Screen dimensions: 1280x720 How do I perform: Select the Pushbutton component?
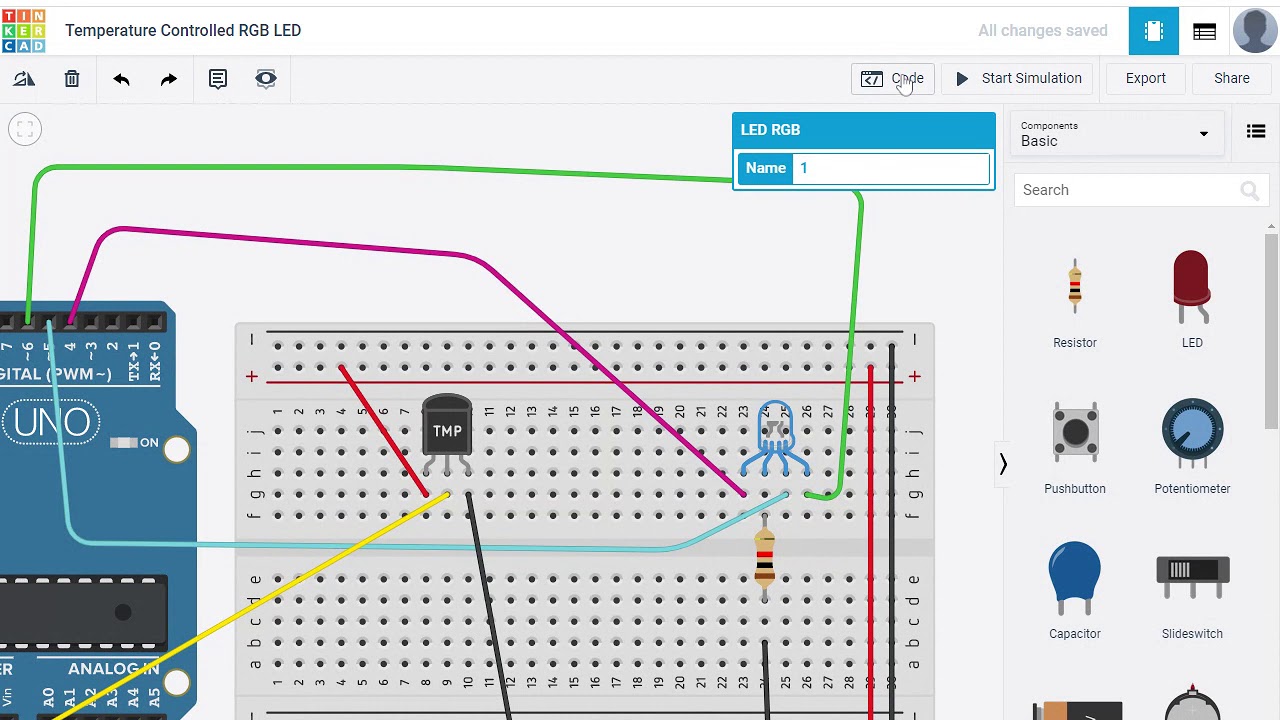point(1075,449)
